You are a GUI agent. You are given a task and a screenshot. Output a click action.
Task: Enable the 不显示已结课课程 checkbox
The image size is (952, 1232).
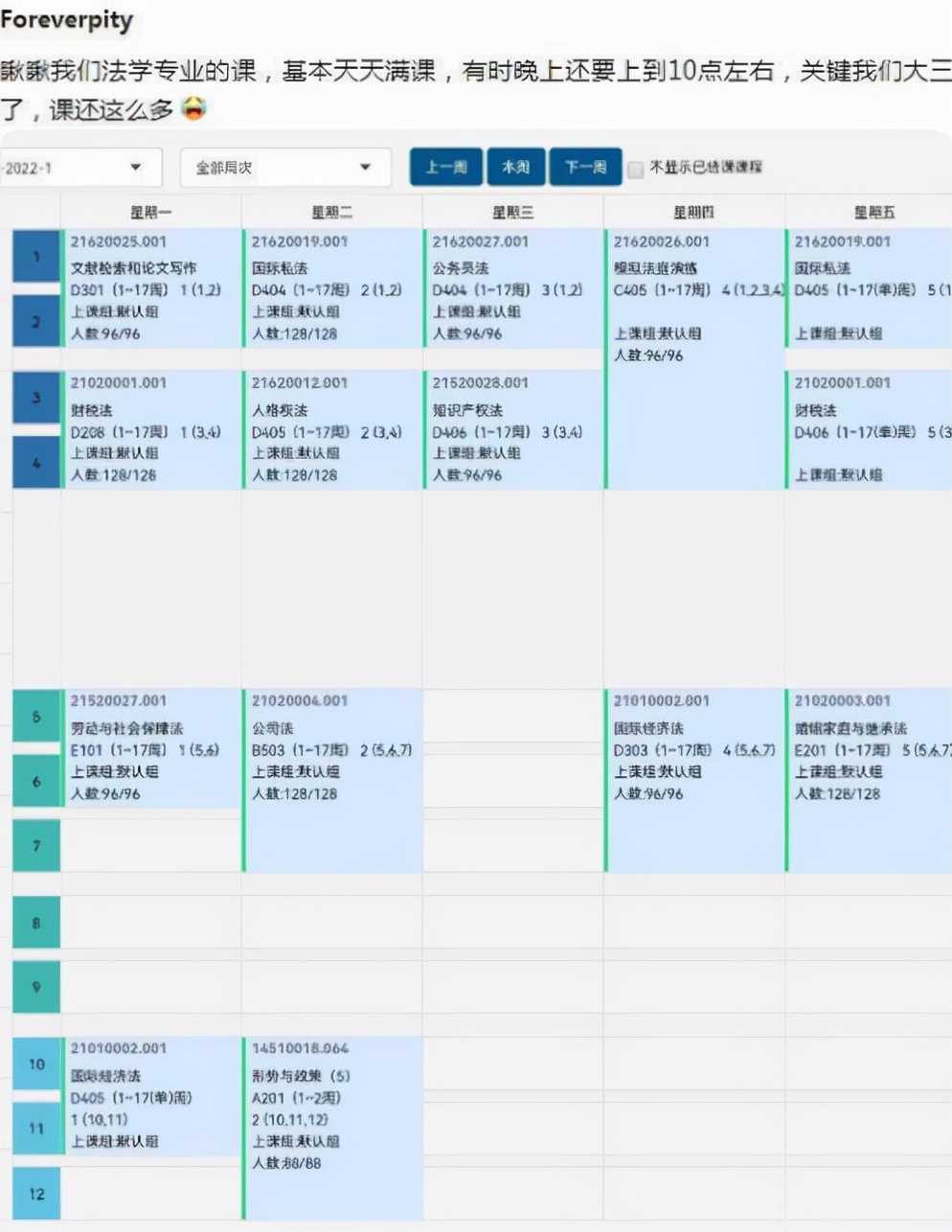(x=635, y=170)
